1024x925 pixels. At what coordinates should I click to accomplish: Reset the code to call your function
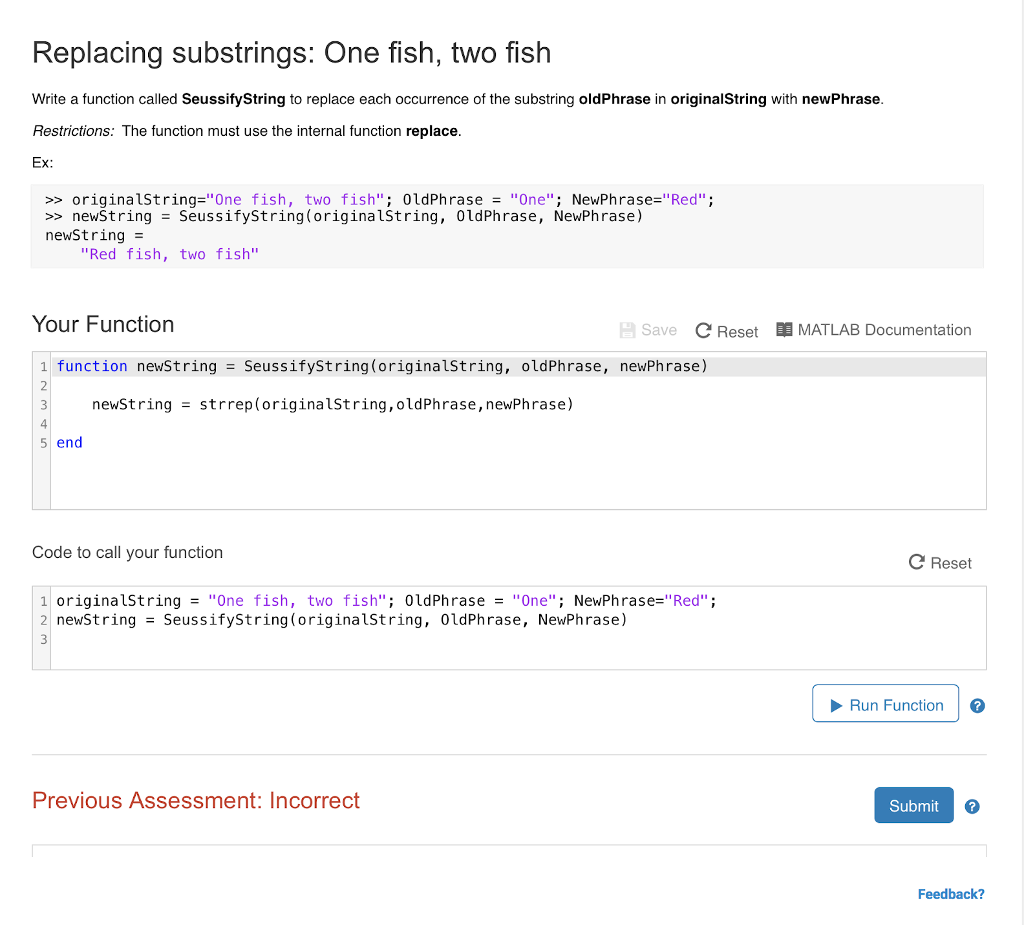click(x=940, y=563)
